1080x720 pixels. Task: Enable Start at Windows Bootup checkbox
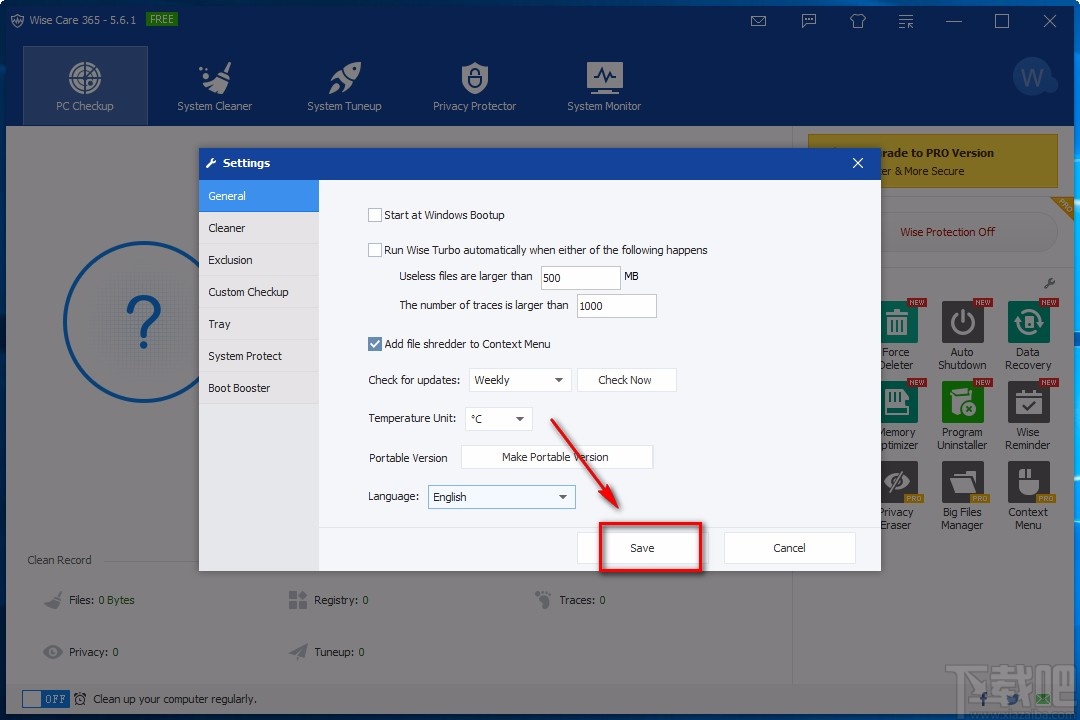point(375,215)
